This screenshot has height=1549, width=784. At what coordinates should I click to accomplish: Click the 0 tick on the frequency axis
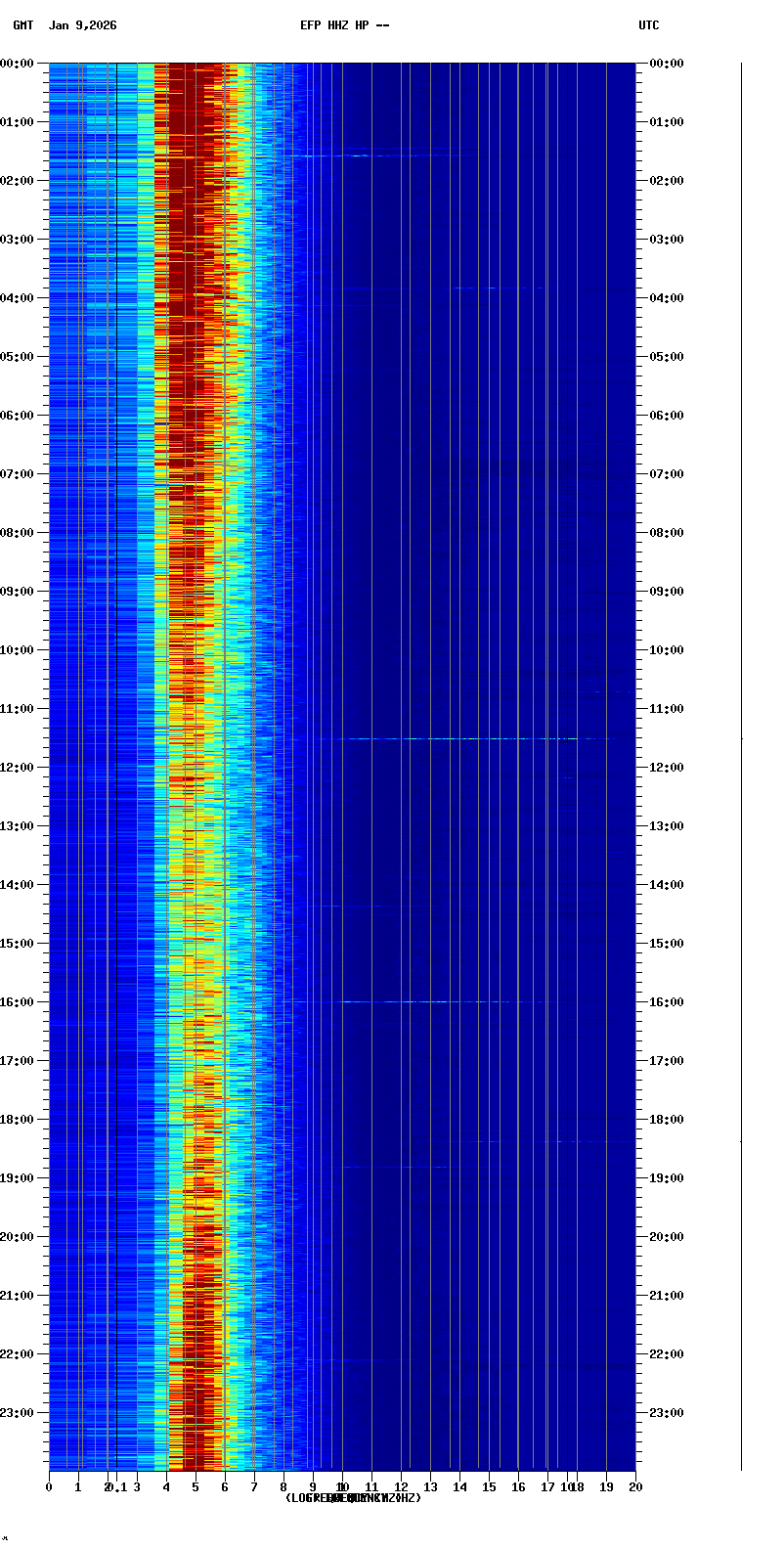pos(49,1487)
